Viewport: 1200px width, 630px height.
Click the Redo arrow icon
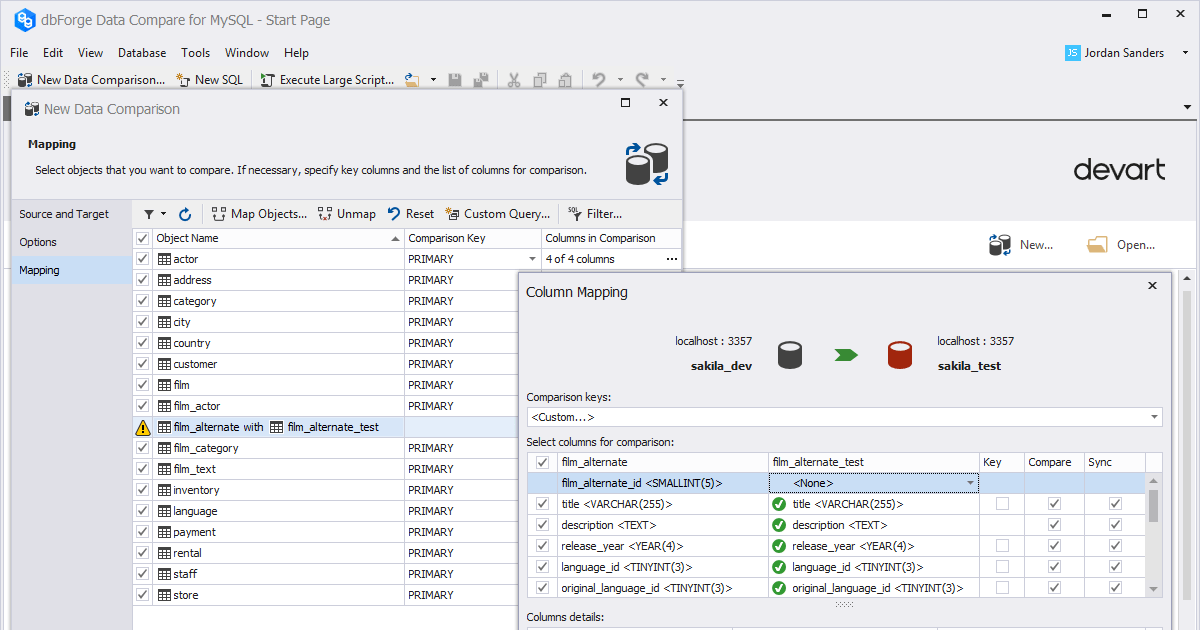coord(642,80)
